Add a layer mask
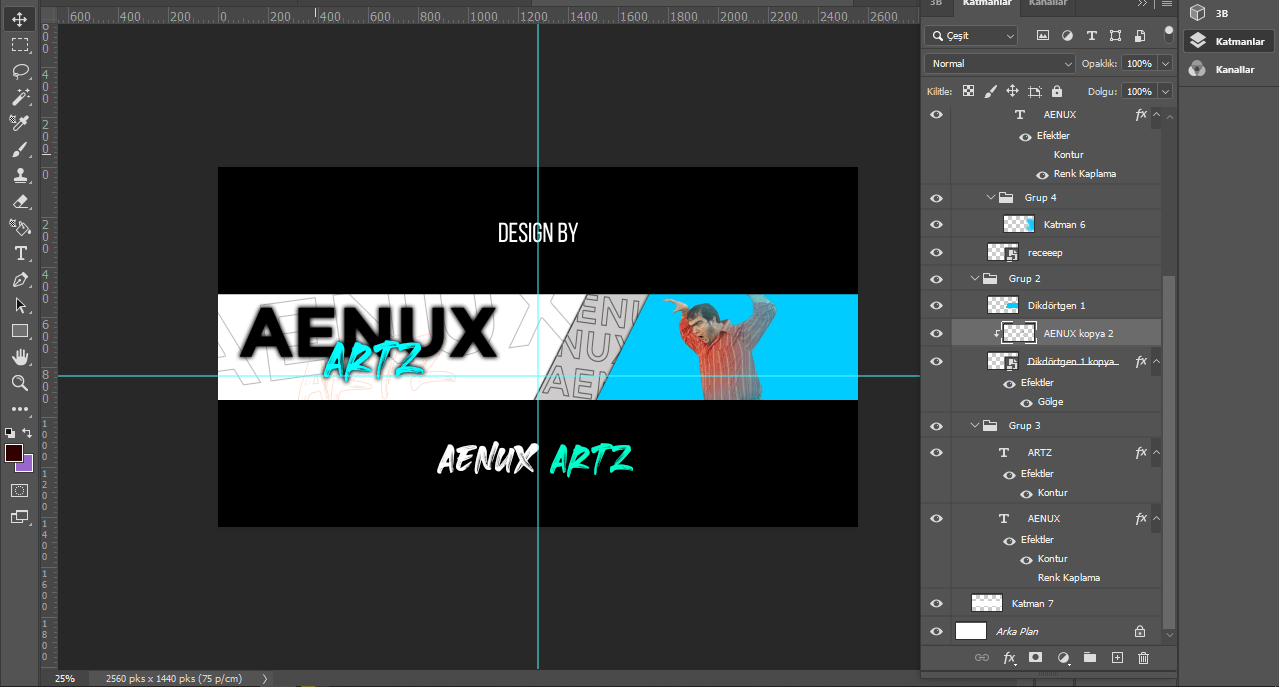 click(1036, 658)
